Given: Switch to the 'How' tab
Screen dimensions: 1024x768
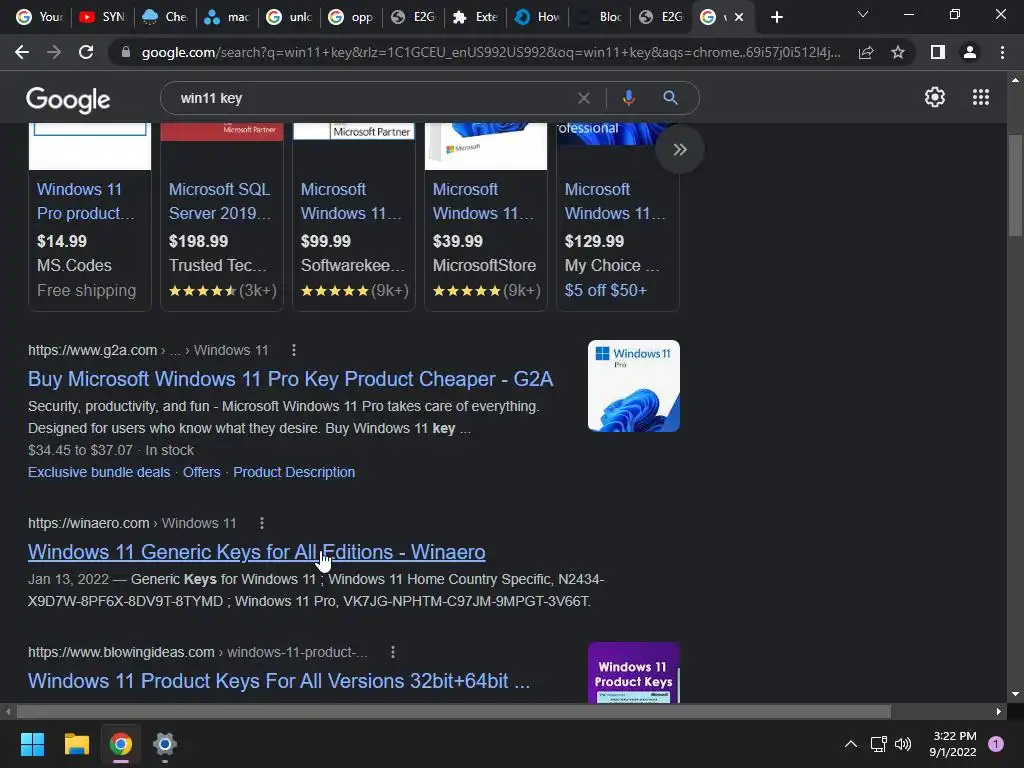Looking at the screenshot, I should [537, 17].
